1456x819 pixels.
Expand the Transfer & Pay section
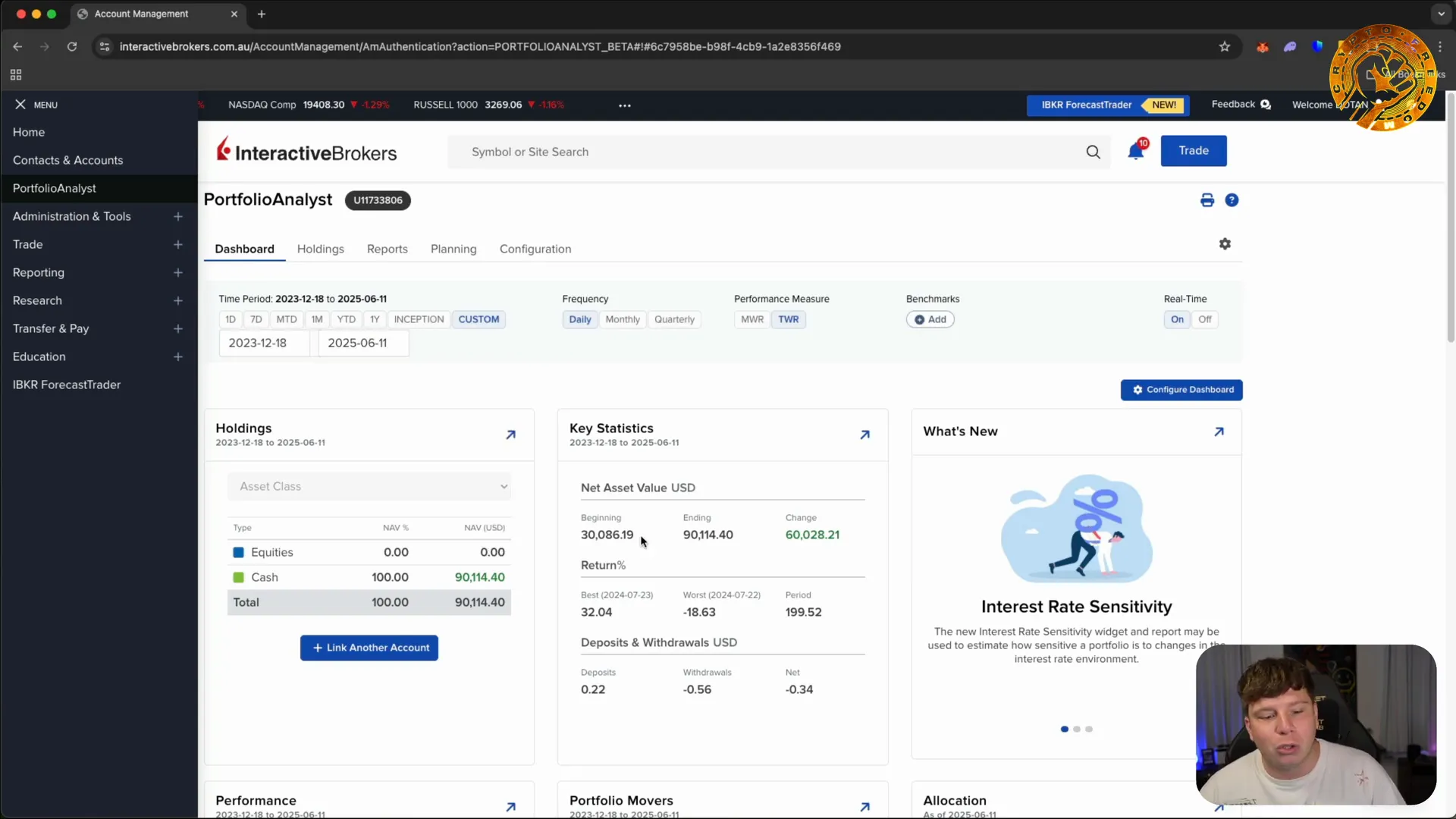177,329
